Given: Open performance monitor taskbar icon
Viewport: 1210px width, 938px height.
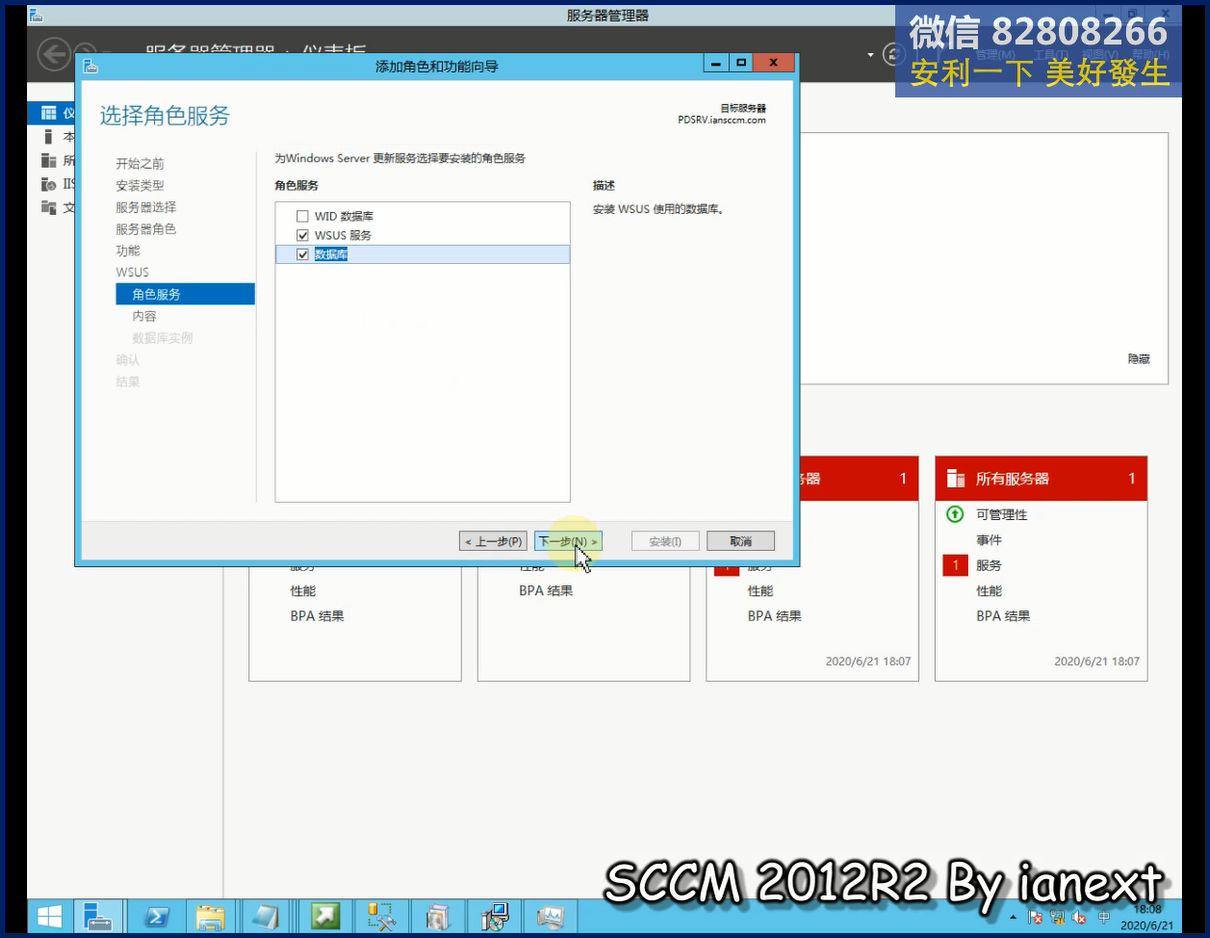Looking at the screenshot, I should pos(550,915).
